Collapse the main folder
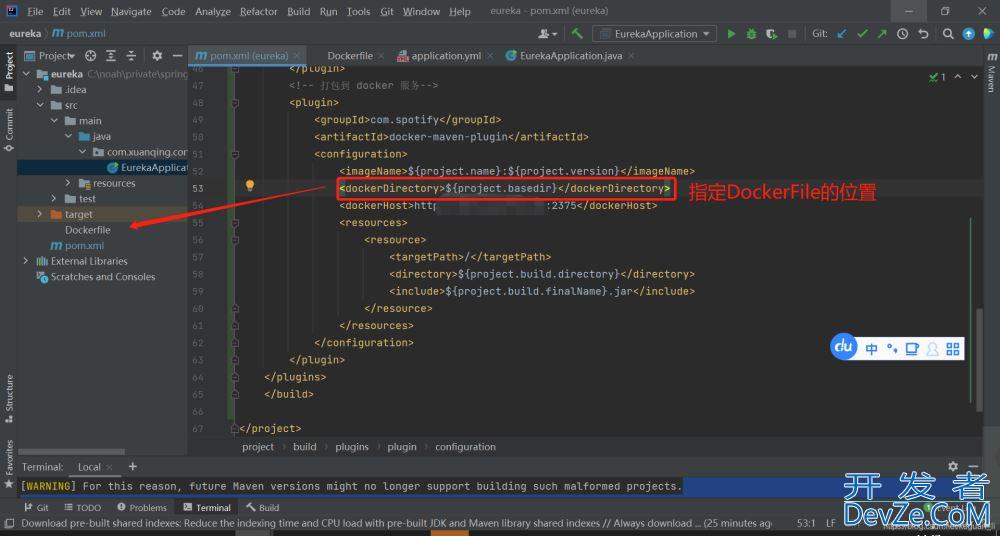The height and width of the screenshot is (536, 1000). tap(54, 121)
